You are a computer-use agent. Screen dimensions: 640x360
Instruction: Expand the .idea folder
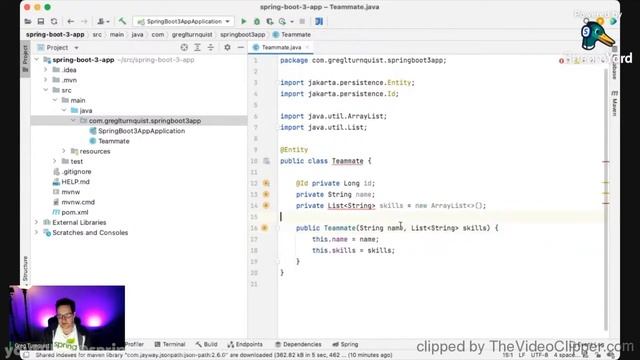46,70
